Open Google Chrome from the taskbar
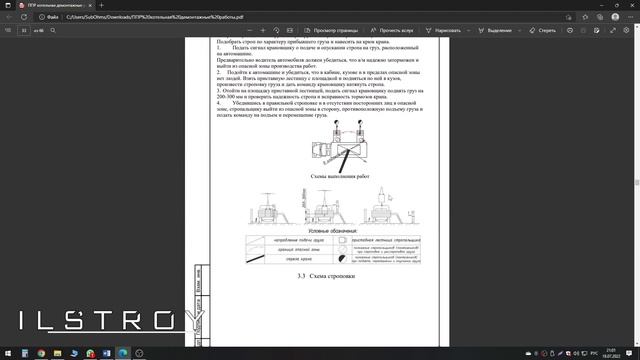This screenshot has width=640, height=360. pyautogui.click(x=41, y=353)
